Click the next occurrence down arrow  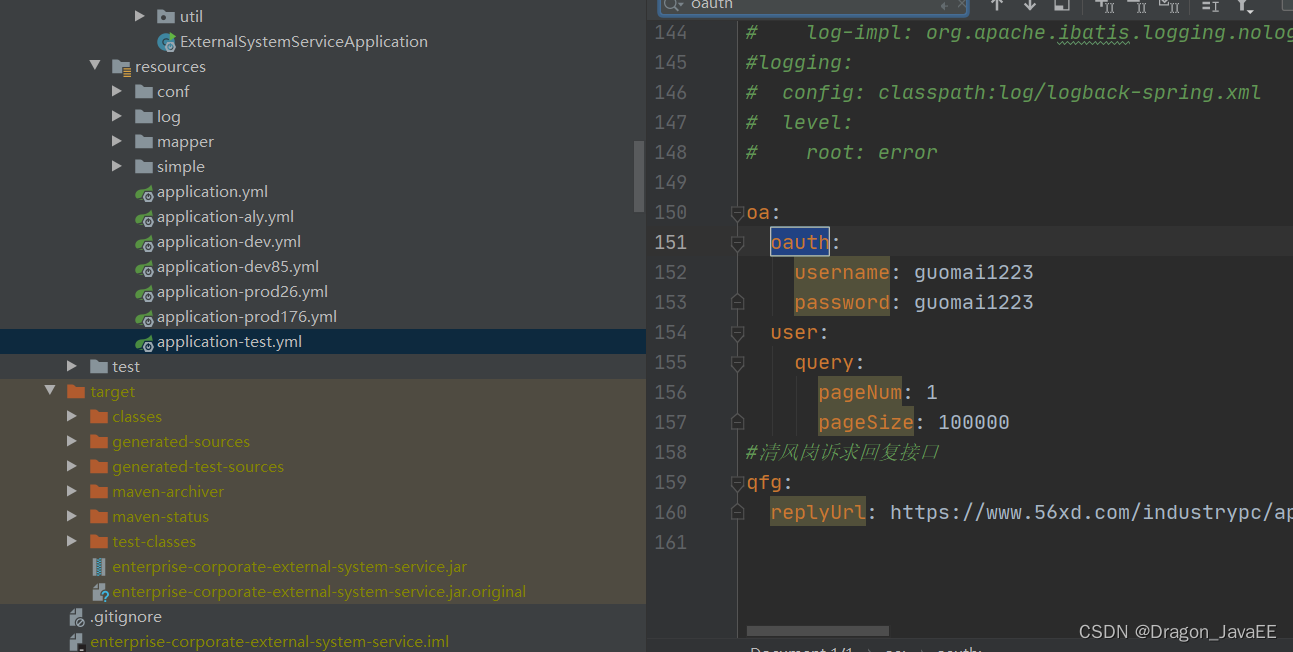point(1030,7)
